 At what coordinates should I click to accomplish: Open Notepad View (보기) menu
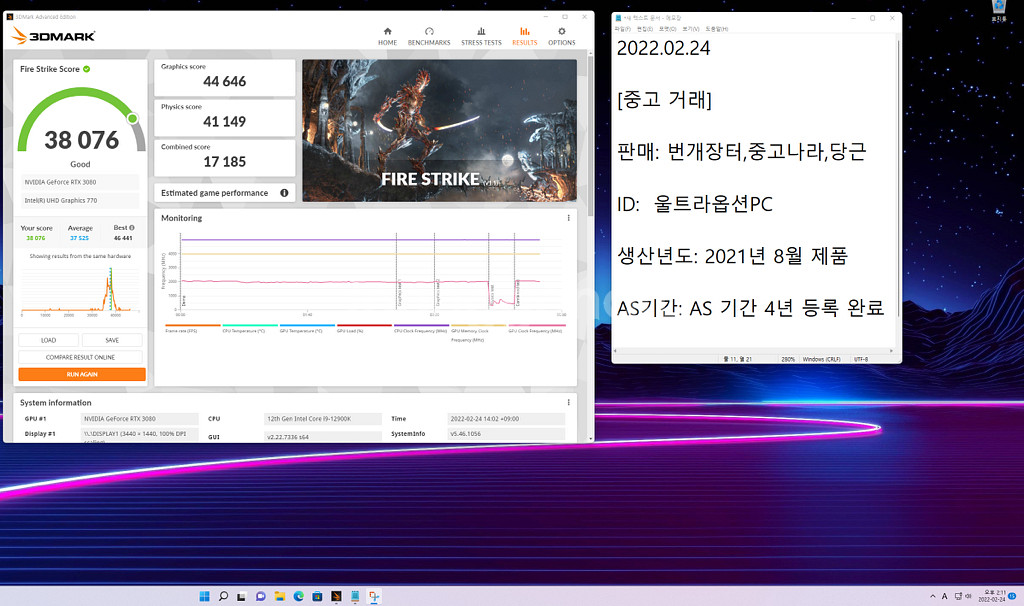[x=690, y=29]
